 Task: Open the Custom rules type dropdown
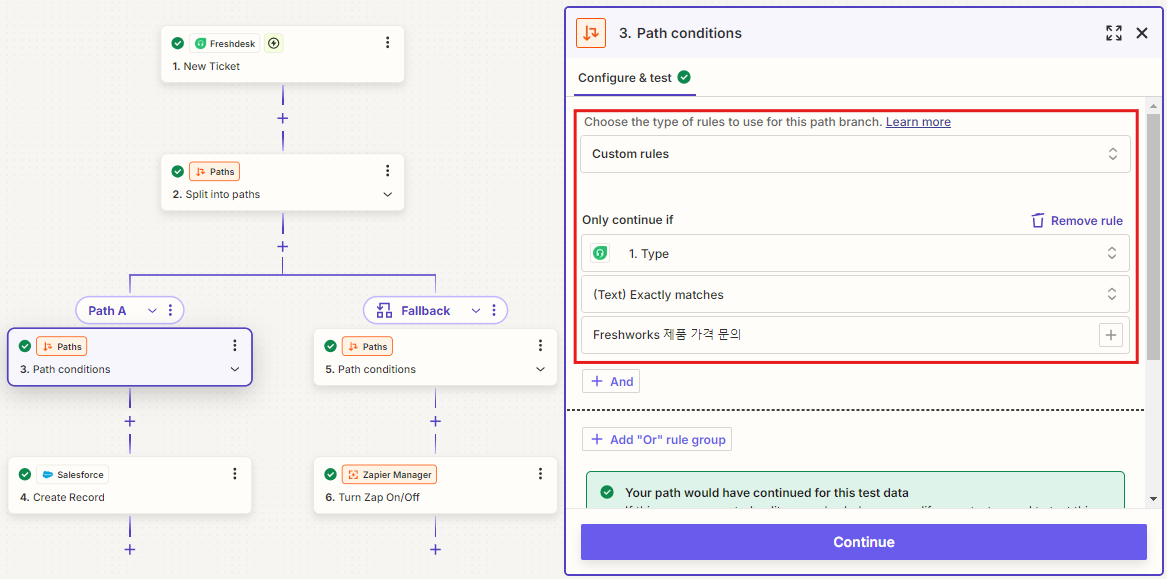point(856,154)
